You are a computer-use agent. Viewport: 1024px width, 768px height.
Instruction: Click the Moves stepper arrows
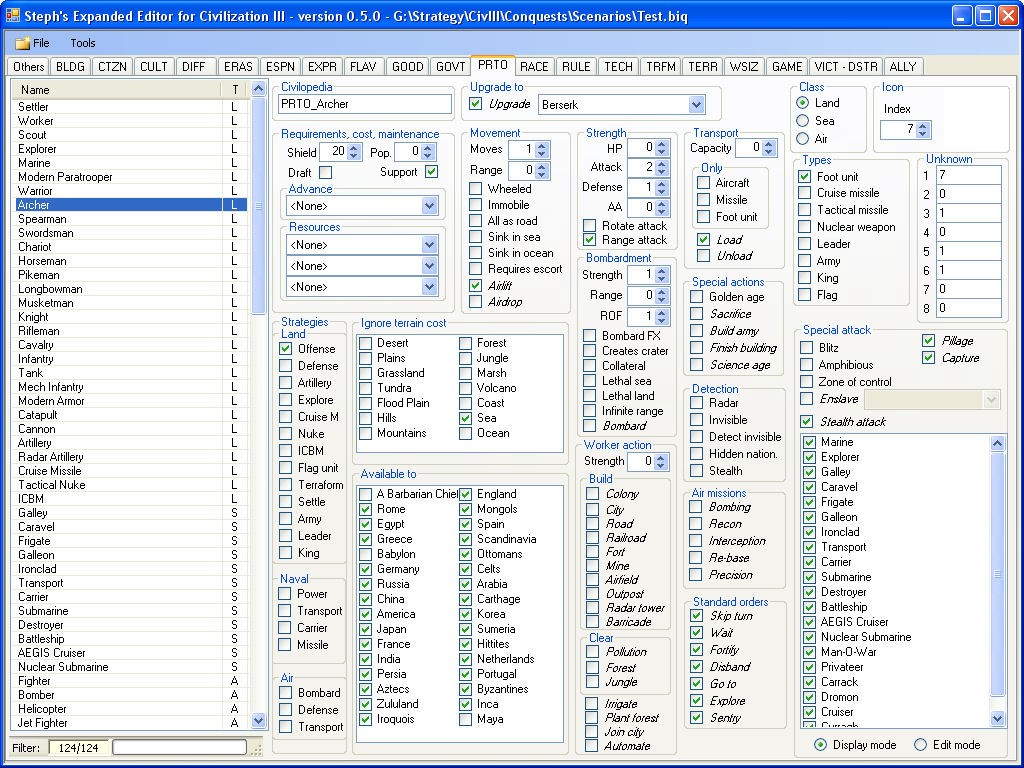pos(541,150)
